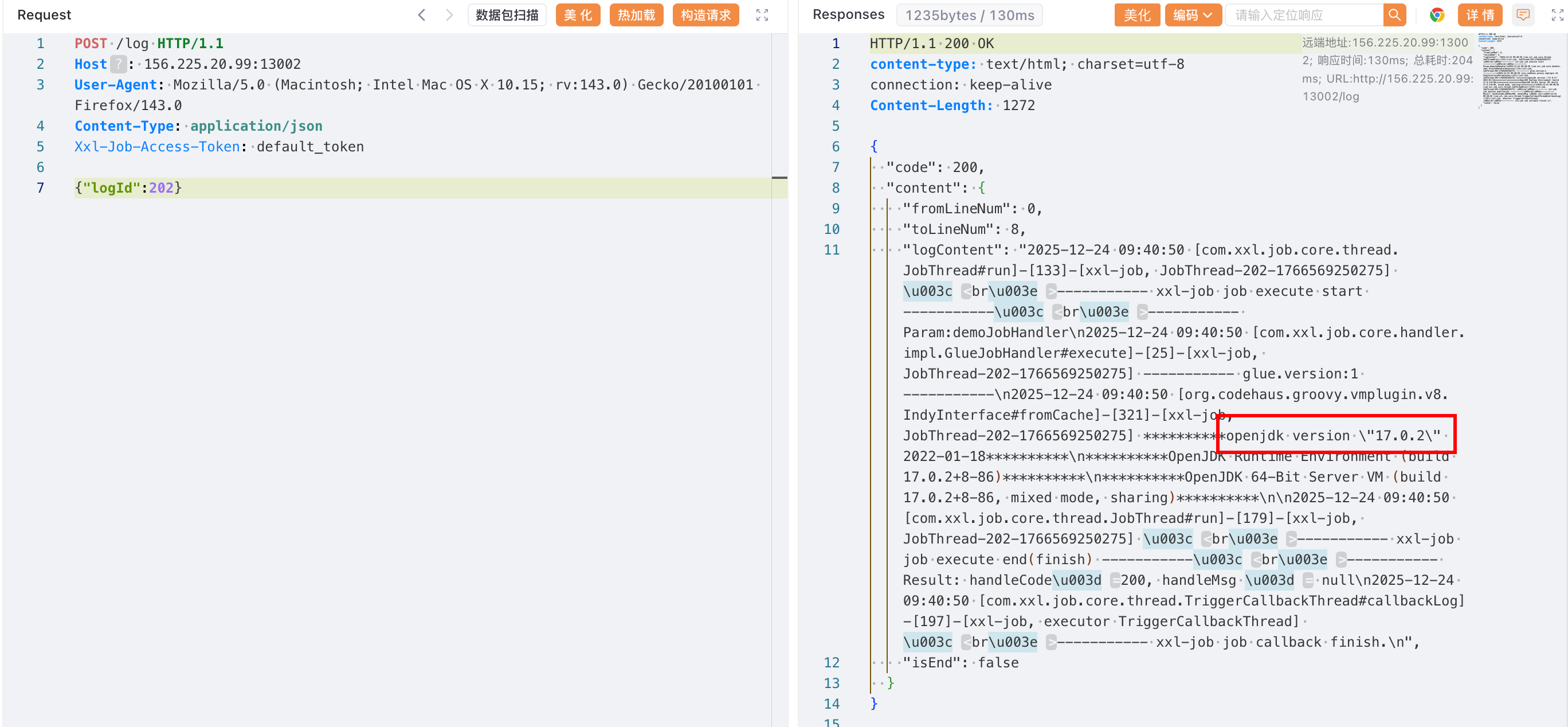Viewport: 1568px width, 727px height.
Task: Click the search magnifier icon in Responses
Action: point(1394,14)
